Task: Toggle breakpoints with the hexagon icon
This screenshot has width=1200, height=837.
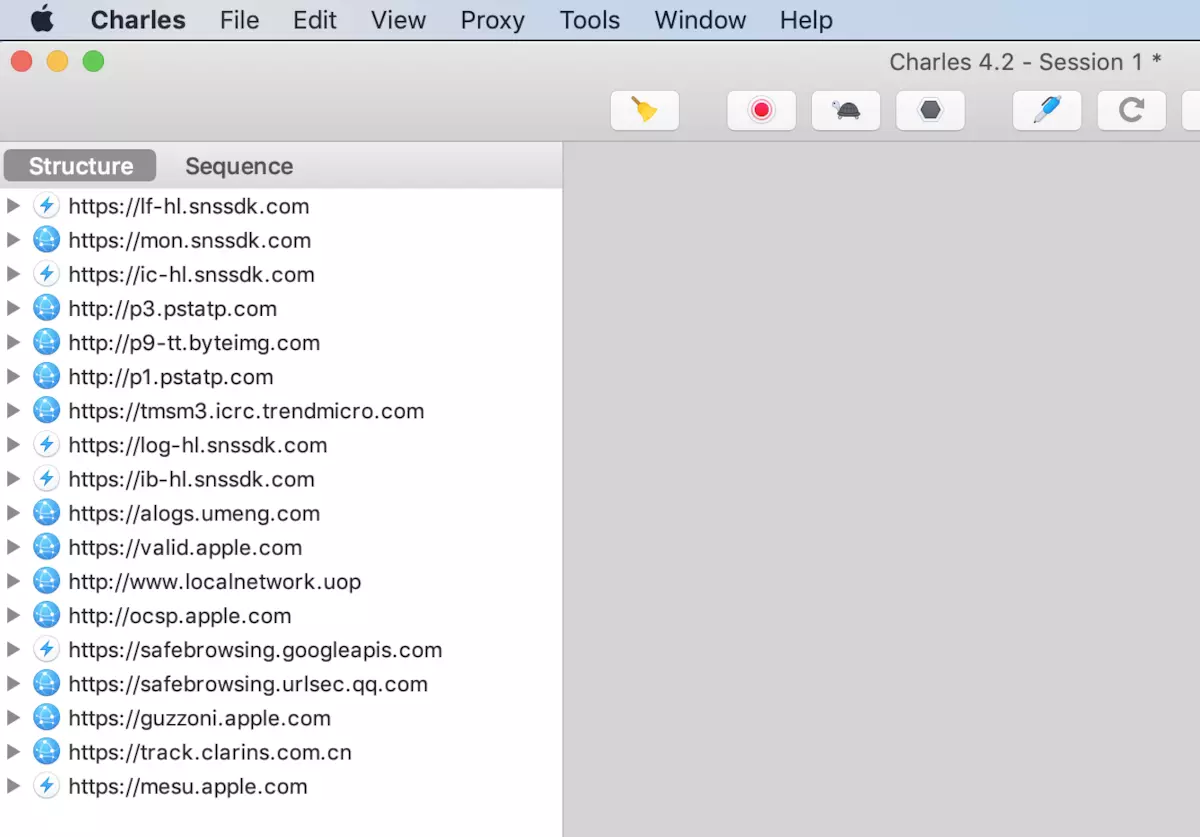Action: 931,110
